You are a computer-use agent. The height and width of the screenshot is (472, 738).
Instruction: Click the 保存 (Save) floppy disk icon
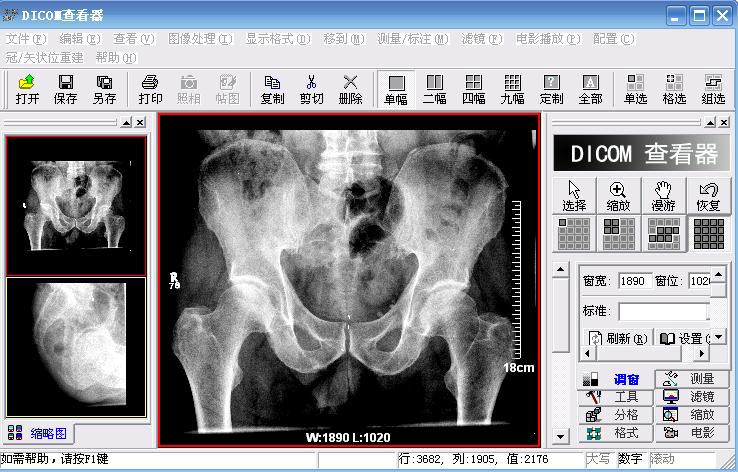tap(65, 89)
